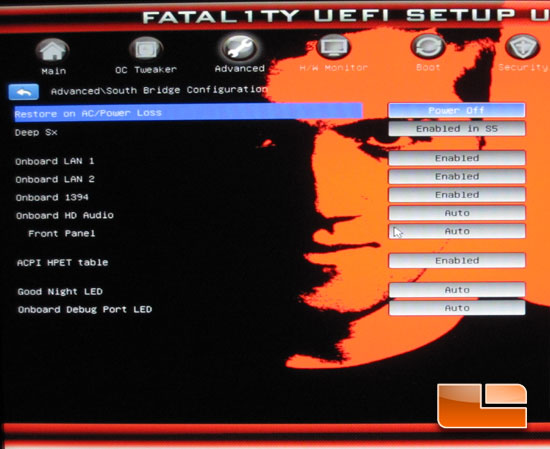Image resolution: width=550 pixels, height=449 pixels.
Task: Open the Security tab label
Action: pyautogui.click(x=523, y=67)
